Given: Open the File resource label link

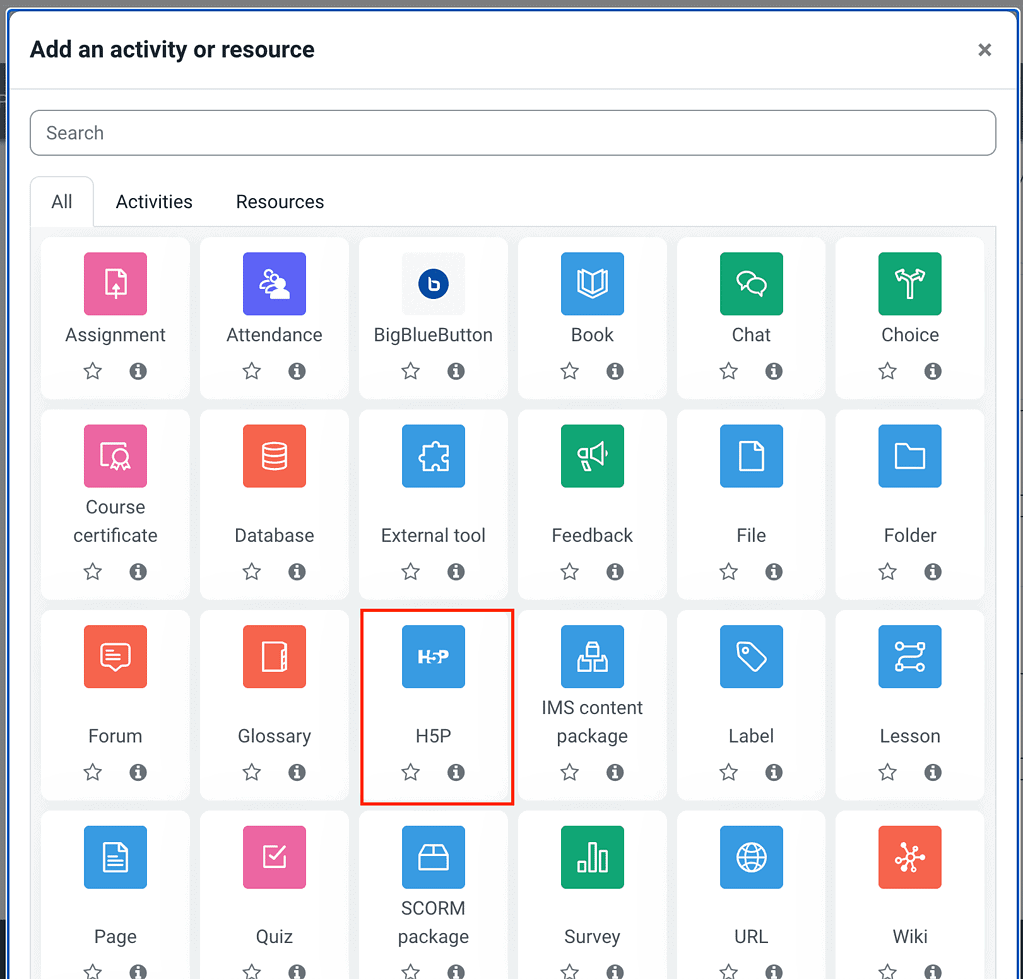Looking at the screenshot, I should [x=751, y=535].
